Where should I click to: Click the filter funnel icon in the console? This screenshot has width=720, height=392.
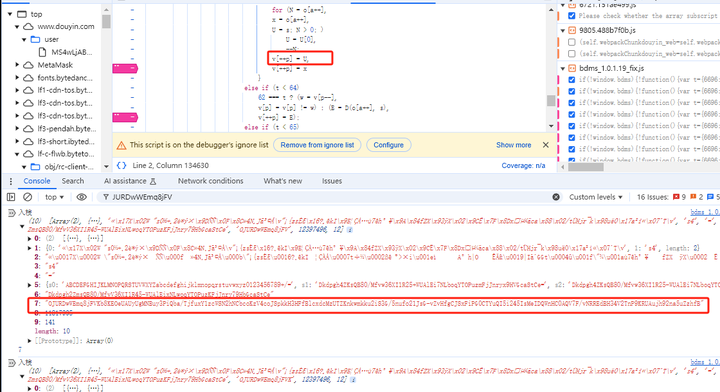coord(106,197)
